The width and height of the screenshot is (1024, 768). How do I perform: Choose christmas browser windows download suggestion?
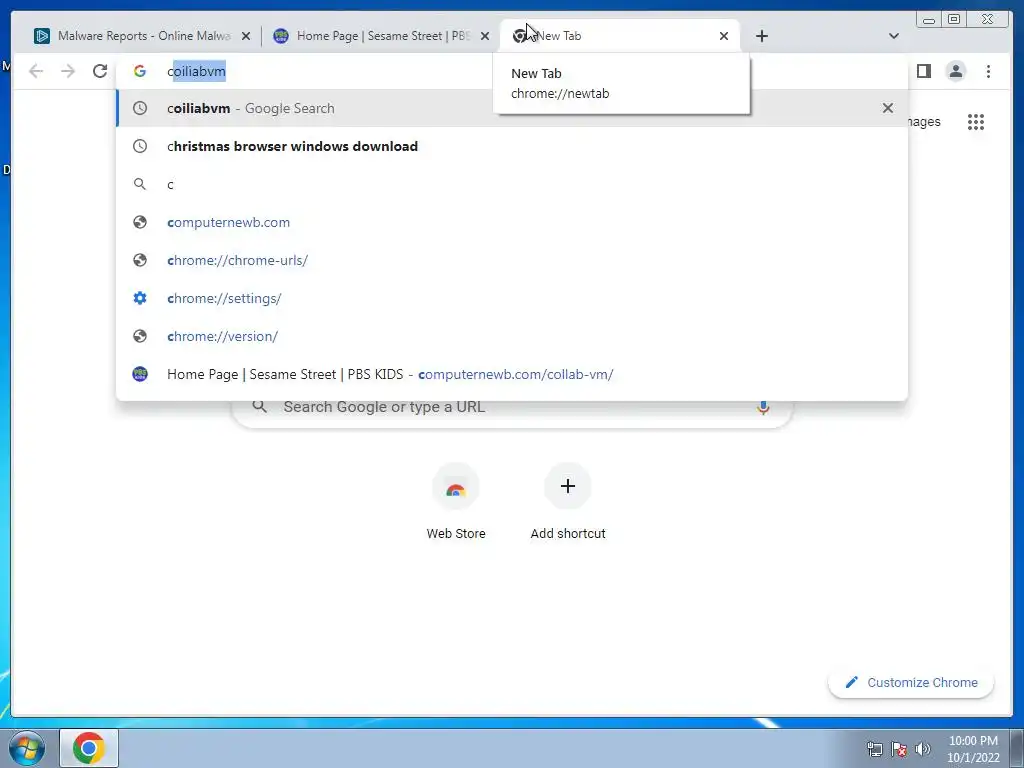tap(511, 146)
